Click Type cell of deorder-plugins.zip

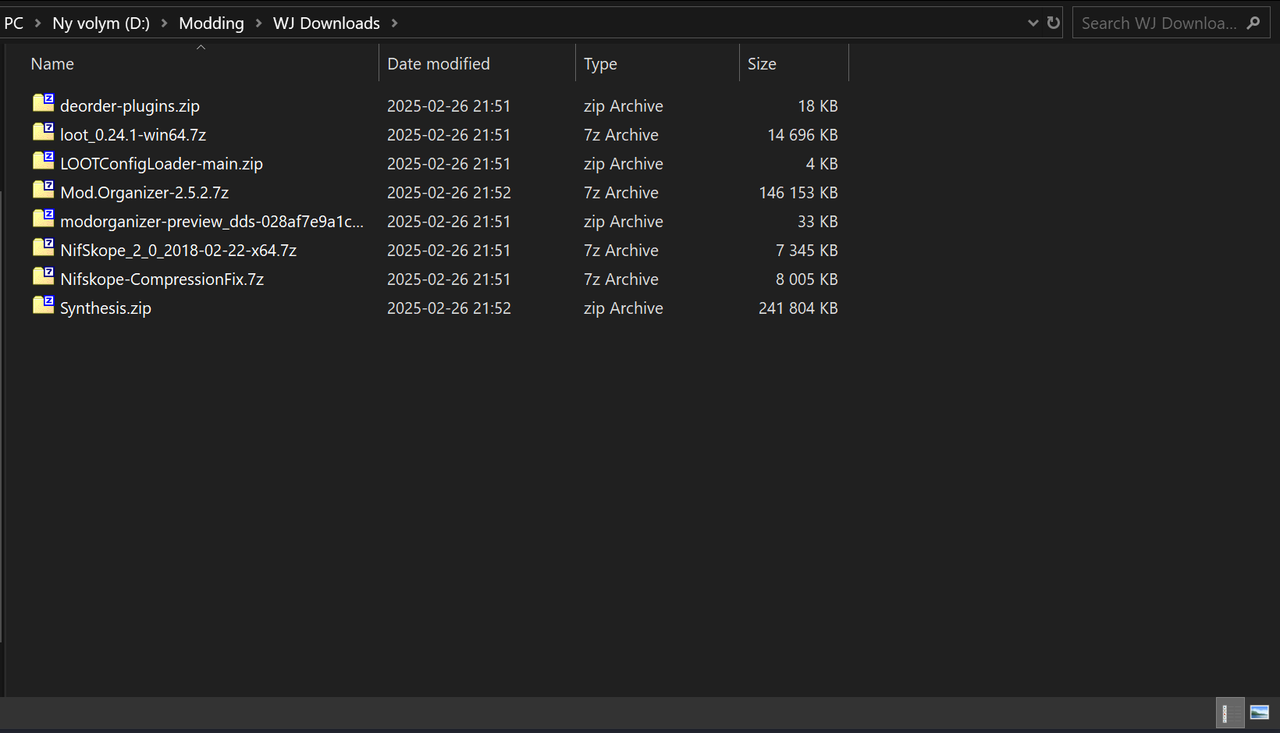(x=624, y=106)
